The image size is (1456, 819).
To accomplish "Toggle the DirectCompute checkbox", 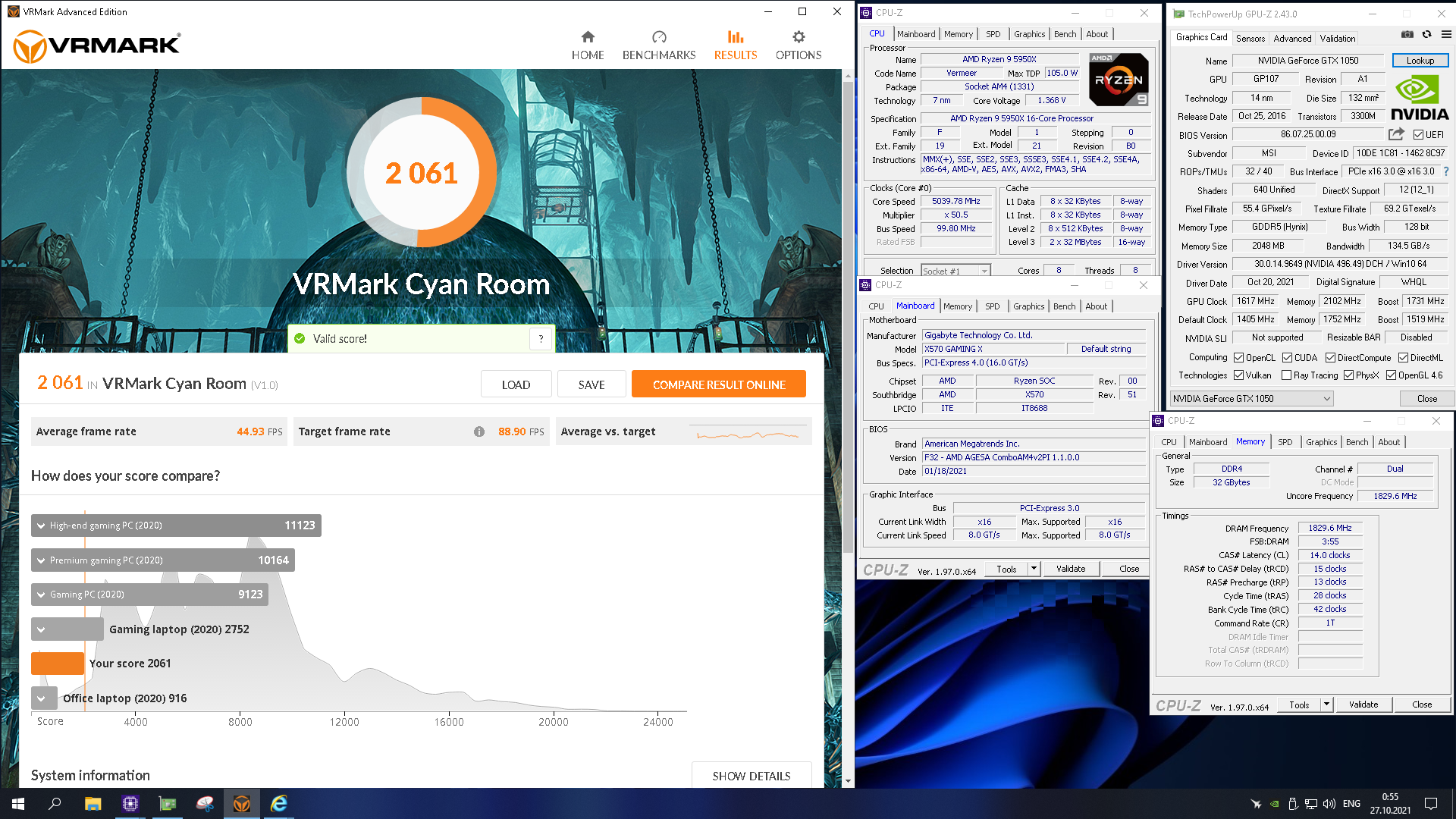I will coord(1330,358).
